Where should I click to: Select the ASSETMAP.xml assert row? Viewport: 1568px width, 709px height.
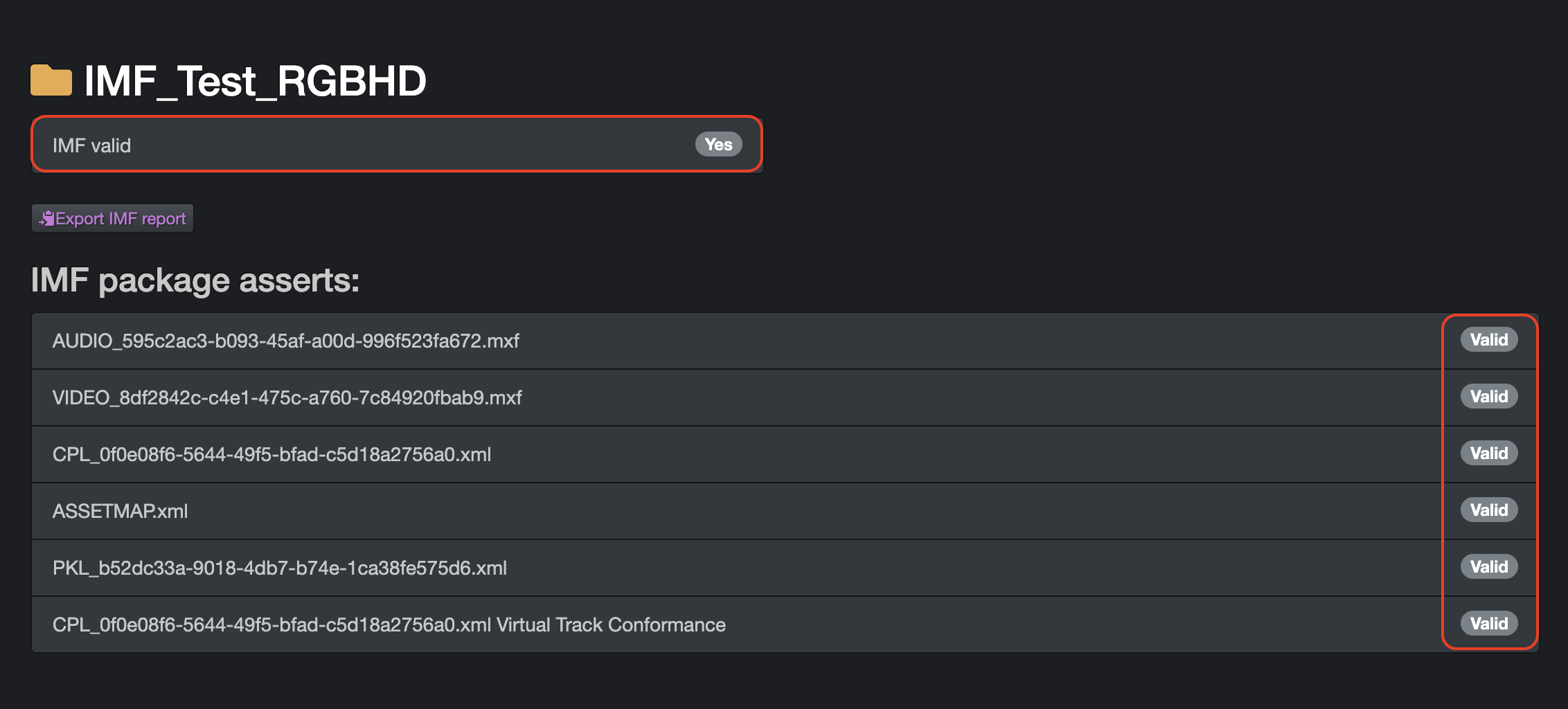tap(121, 511)
